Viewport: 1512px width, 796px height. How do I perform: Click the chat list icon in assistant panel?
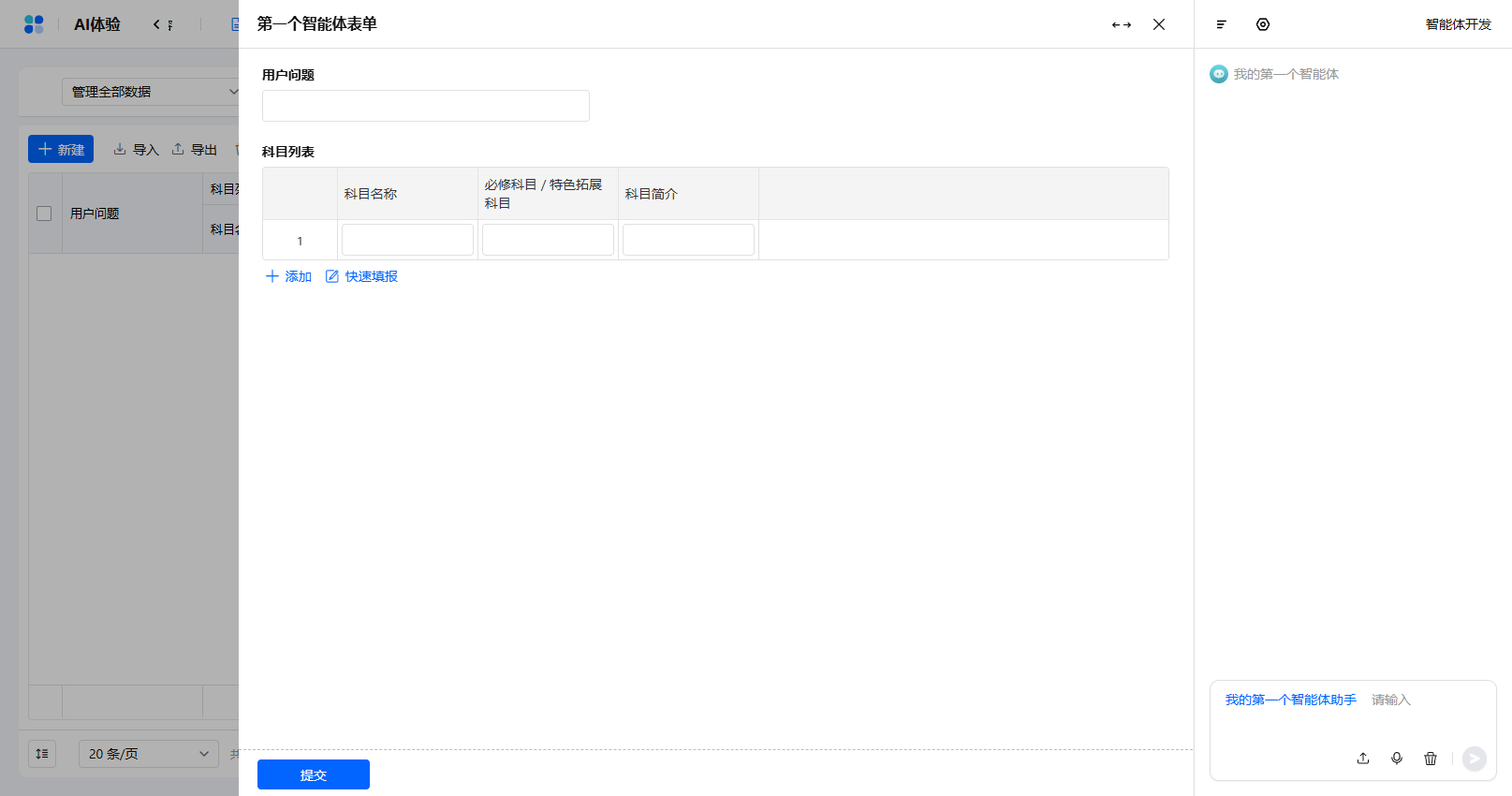click(1221, 24)
